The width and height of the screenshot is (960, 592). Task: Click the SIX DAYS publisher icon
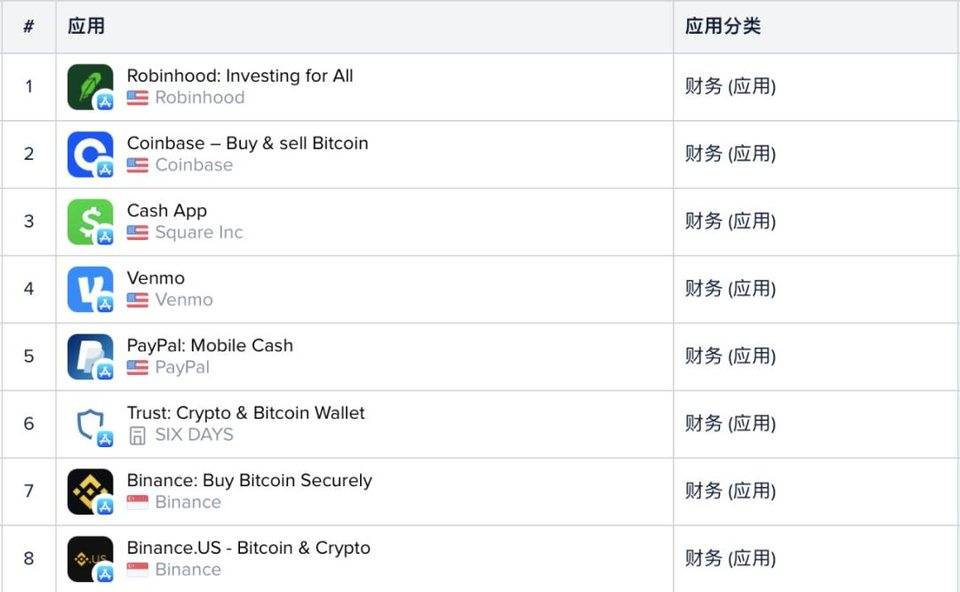(x=136, y=436)
